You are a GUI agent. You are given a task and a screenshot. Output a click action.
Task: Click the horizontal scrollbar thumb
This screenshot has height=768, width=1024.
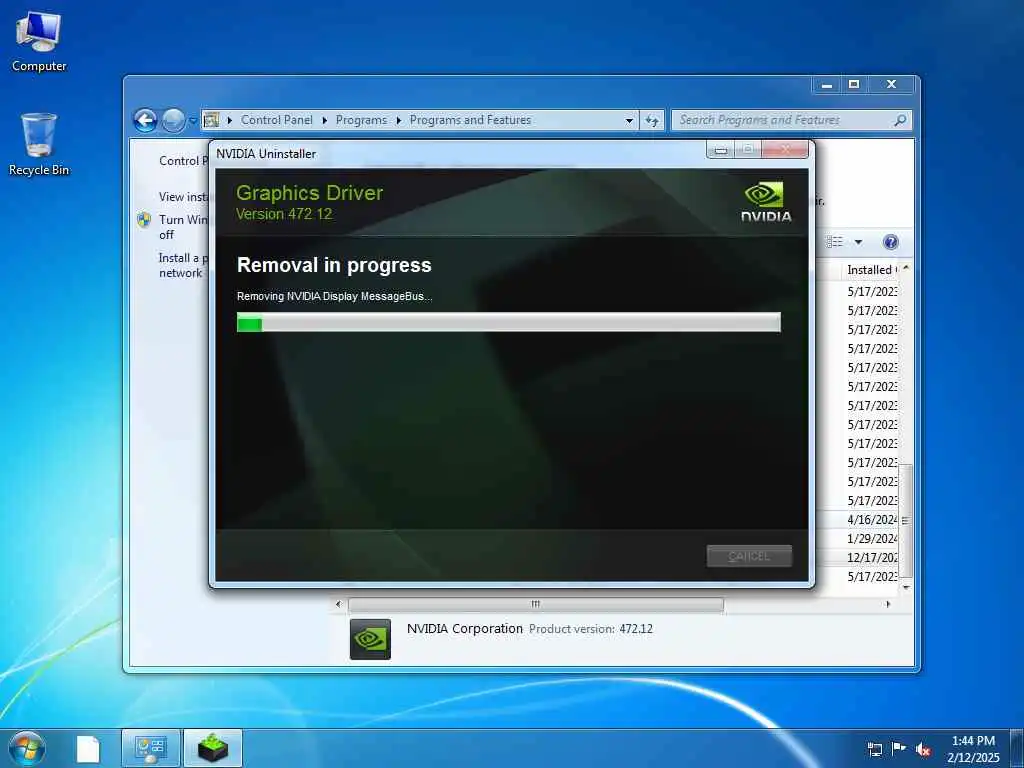536,605
